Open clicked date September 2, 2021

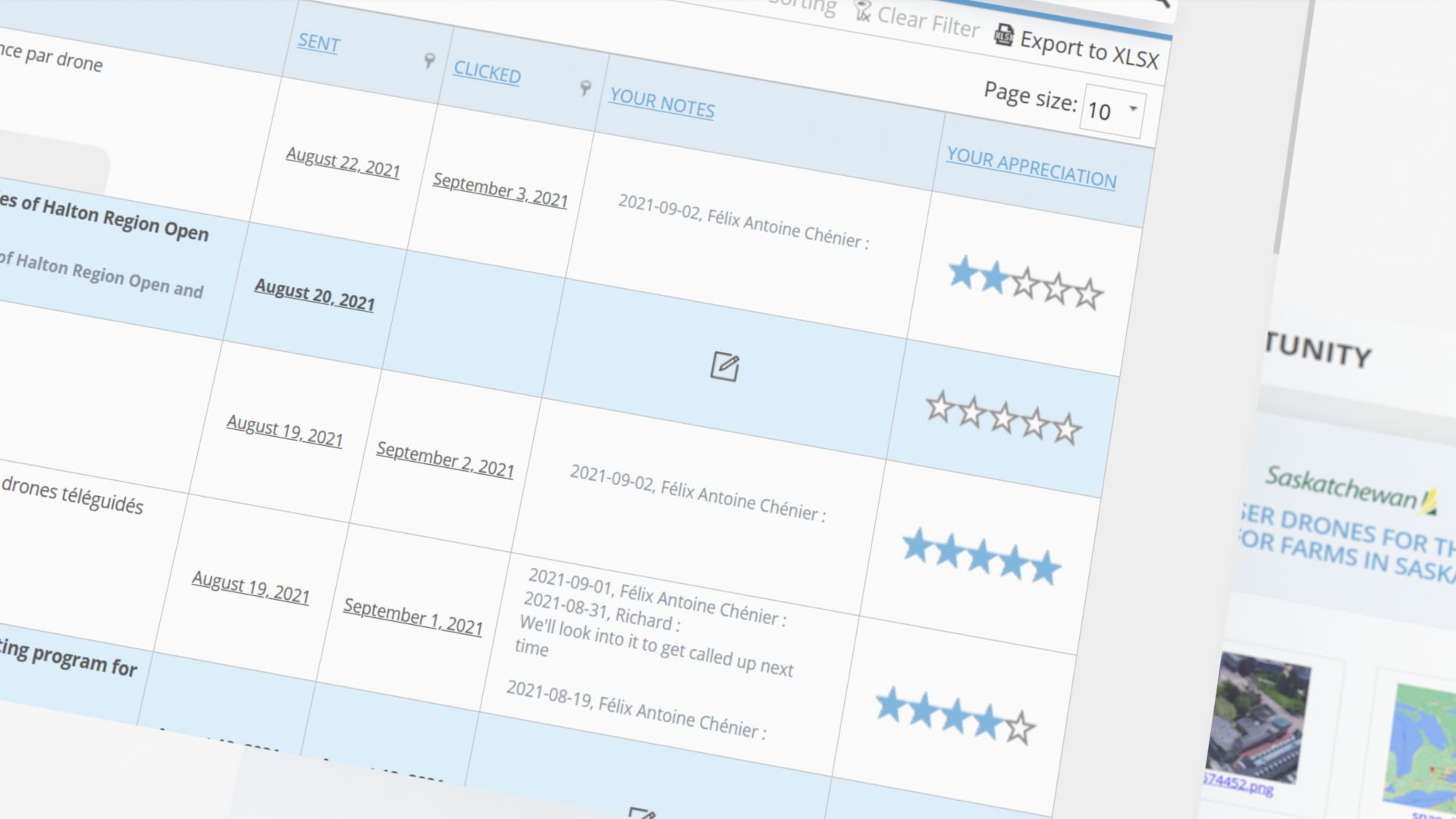pos(446,460)
